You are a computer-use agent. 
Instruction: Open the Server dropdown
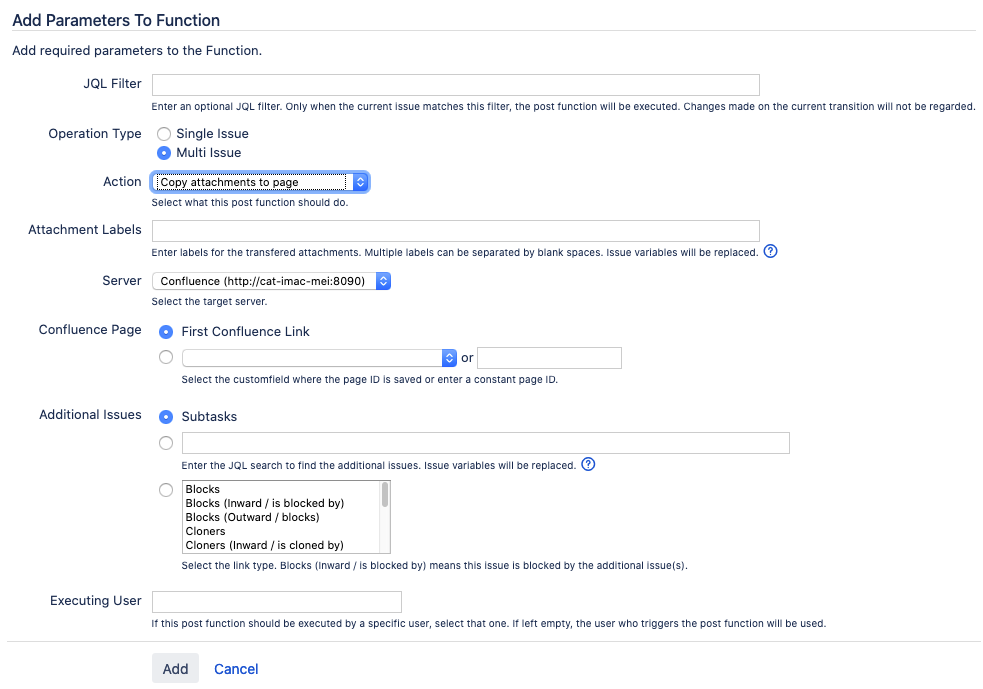[x=270, y=281]
